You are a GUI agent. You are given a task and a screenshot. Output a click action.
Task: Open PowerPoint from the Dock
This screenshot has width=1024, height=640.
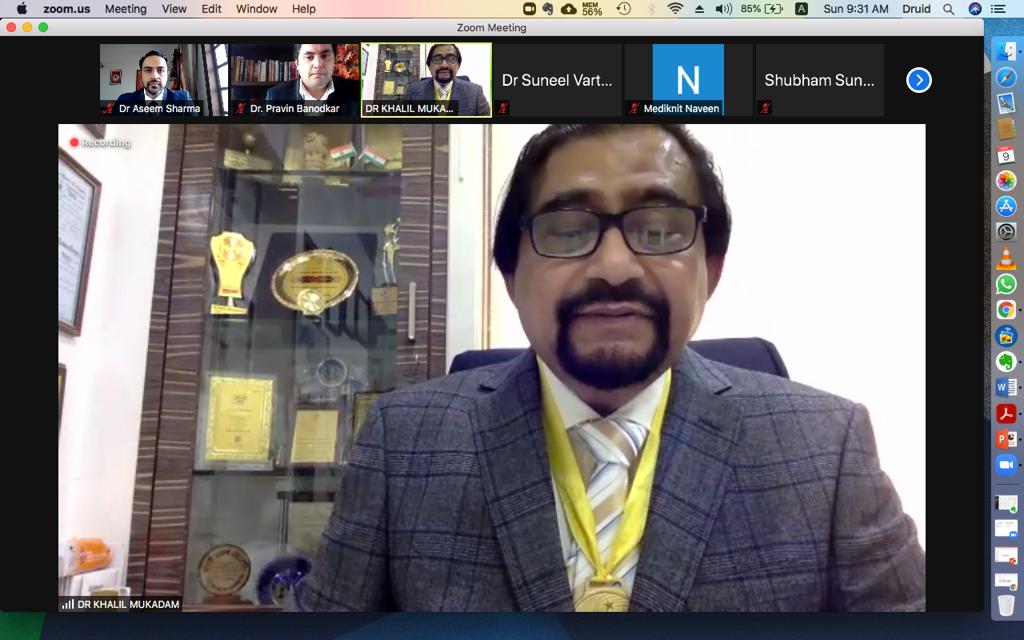(1006, 439)
